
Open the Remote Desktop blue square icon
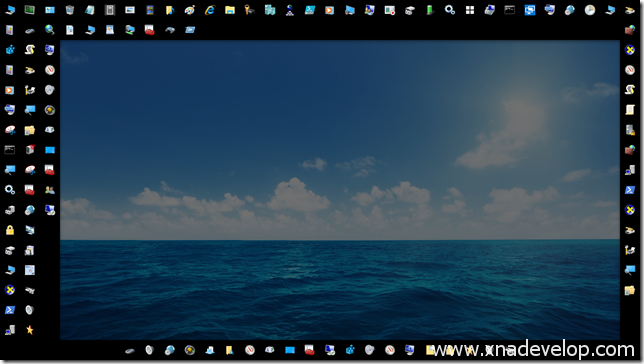(x=530, y=10)
